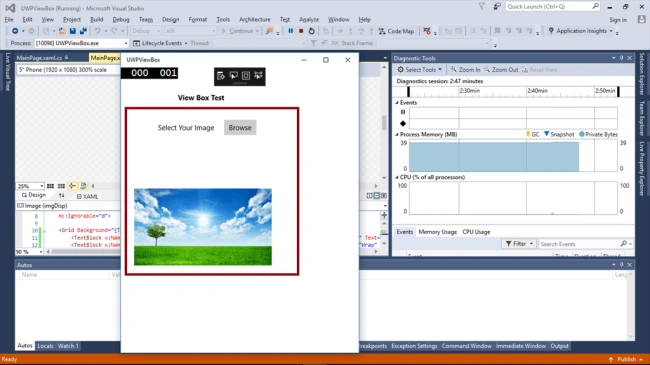The height and width of the screenshot is (365, 650).
Task: Click the select element in-app toolbar icon
Action: pos(233,75)
